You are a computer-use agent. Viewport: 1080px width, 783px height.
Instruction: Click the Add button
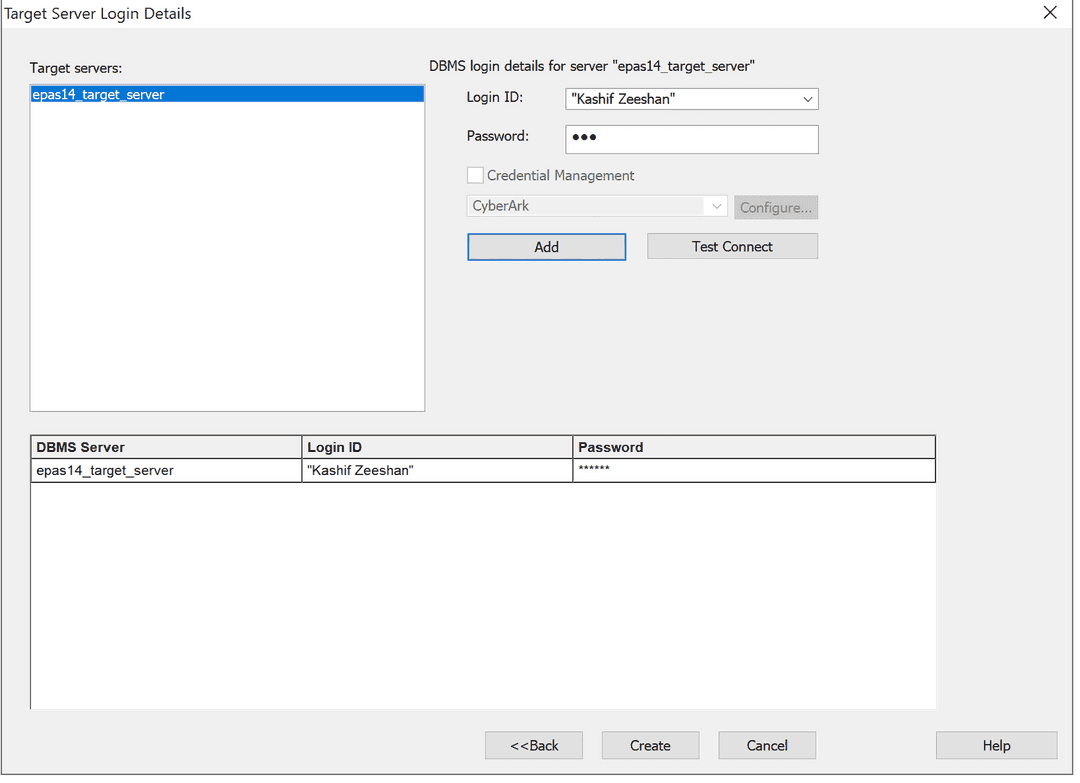coord(546,246)
